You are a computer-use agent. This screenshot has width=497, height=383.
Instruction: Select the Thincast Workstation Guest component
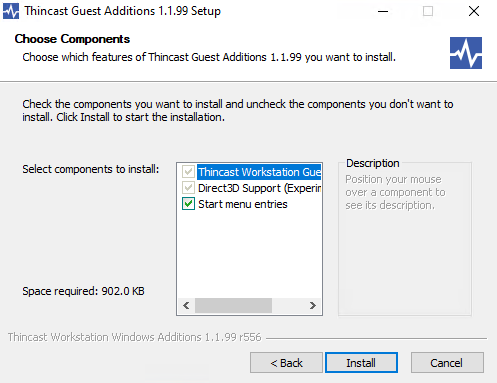click(259, 172)
